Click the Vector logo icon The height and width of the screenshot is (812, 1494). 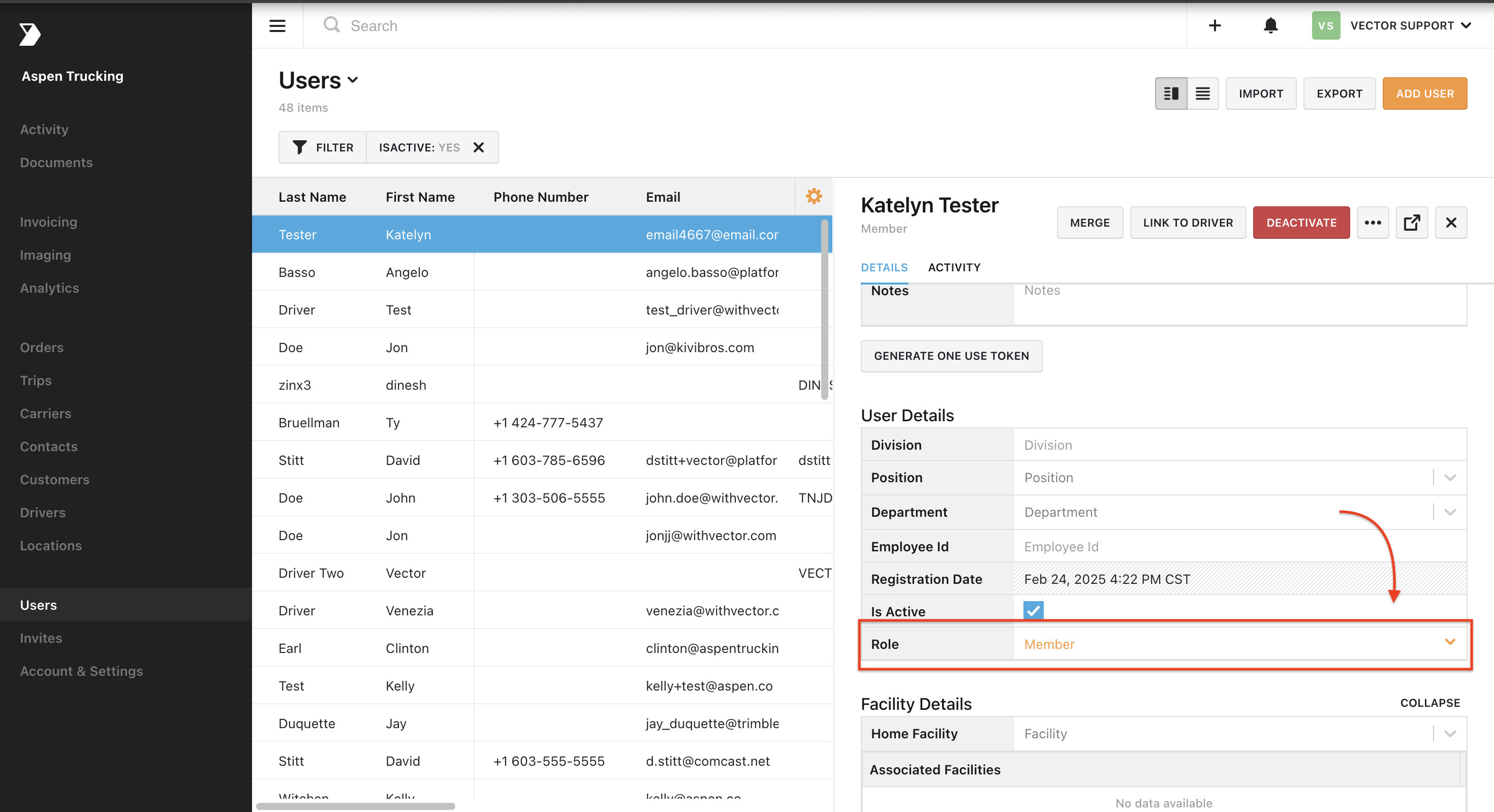[x=29, y=34]
